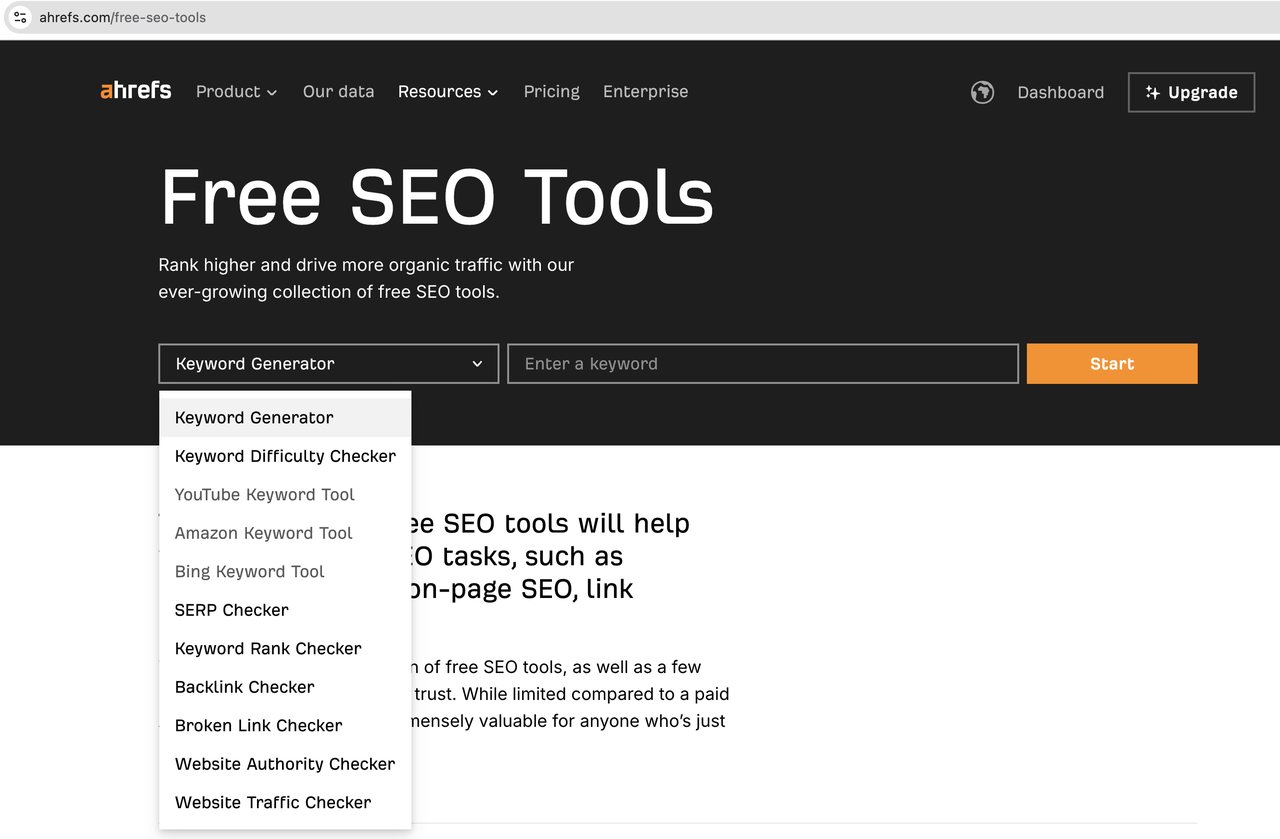Collapse the Keyword Generator tool dropdown
Screen dimensions: 1280x839
pos(328,364)
